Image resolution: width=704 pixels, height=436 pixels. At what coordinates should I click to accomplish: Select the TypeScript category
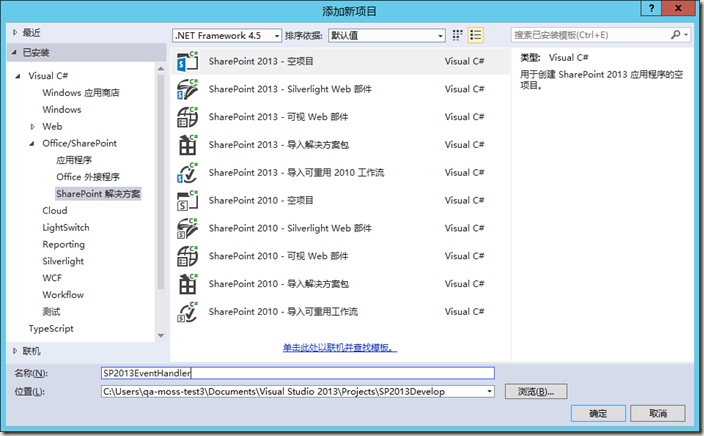[51, 329]
